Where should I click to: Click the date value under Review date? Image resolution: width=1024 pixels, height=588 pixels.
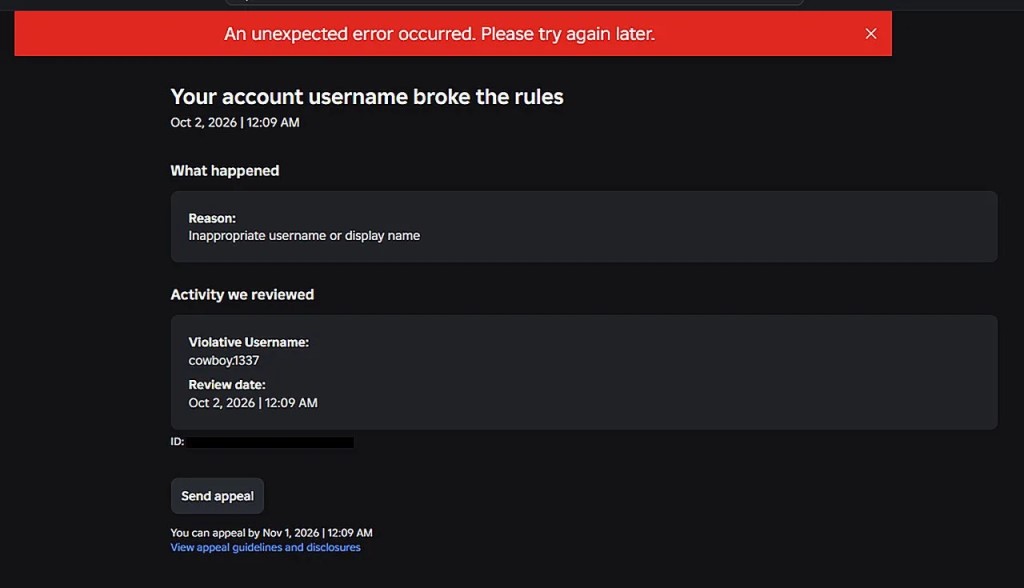click(x=253, y=403)
